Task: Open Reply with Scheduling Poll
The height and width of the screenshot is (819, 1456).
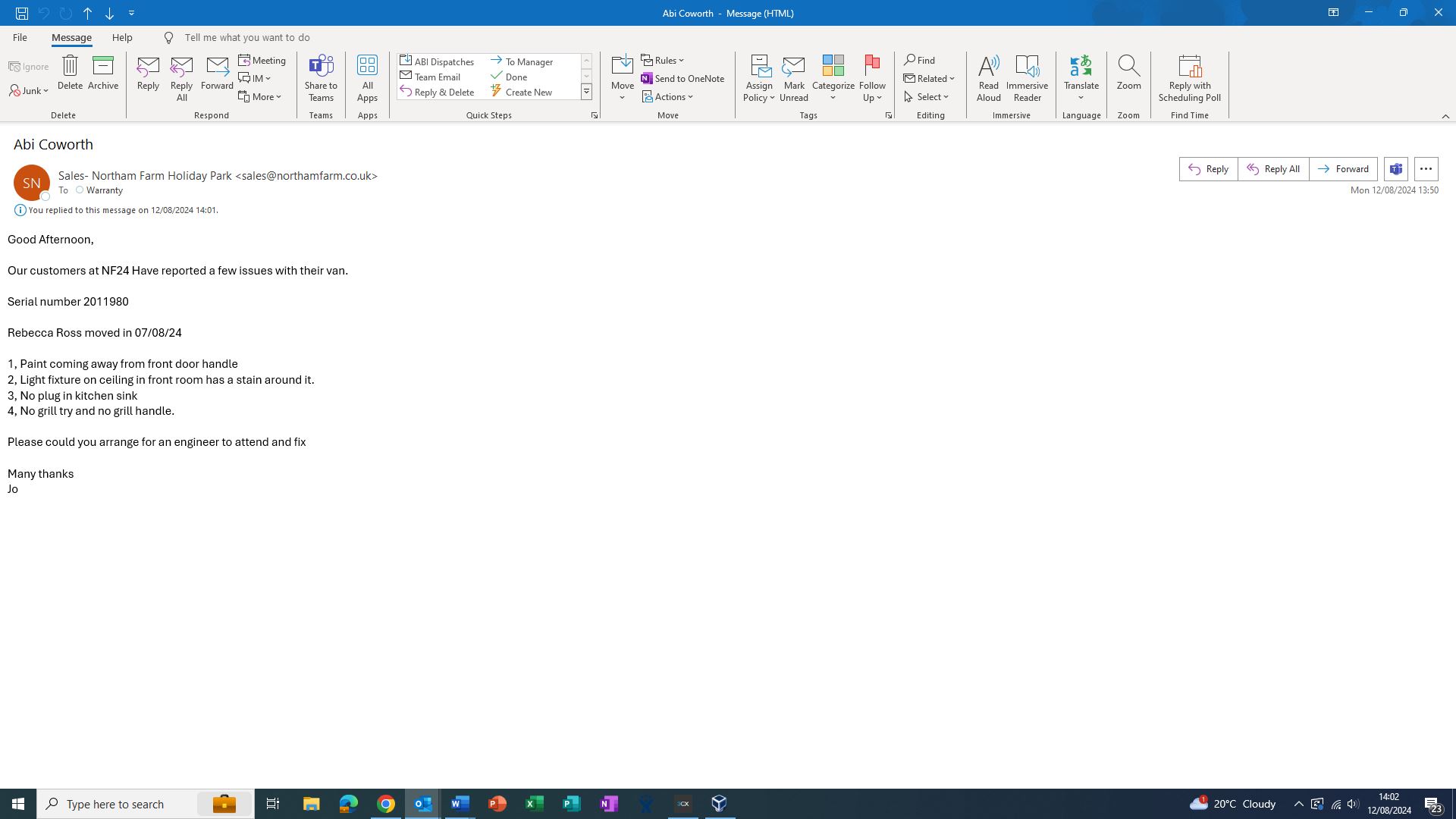Action: [x=1189, y=77]
